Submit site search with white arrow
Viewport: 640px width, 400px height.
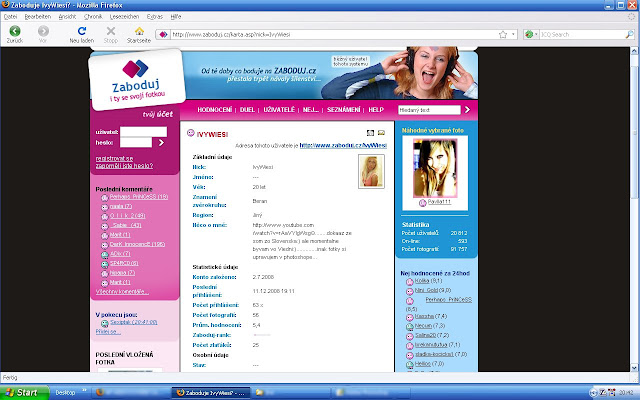pos(468,110)
